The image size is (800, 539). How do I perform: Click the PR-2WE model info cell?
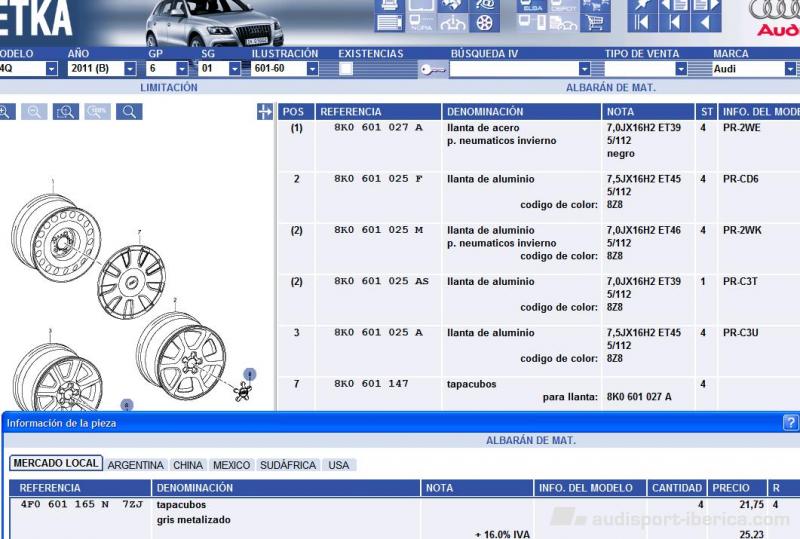(x=741, y=128)
